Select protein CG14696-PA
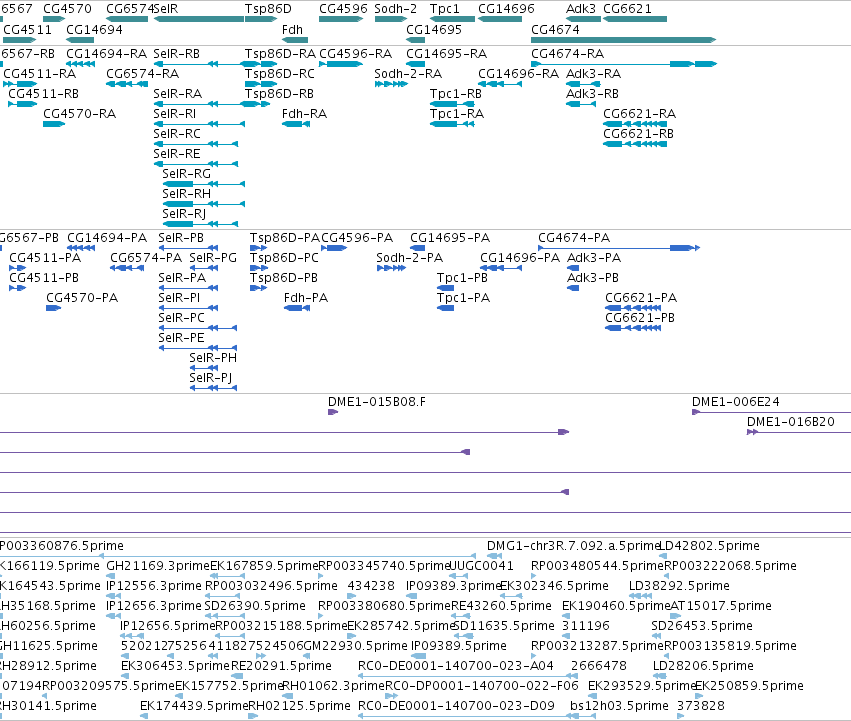This screenshot has height=721, width=851. click(x=520, y=258)
